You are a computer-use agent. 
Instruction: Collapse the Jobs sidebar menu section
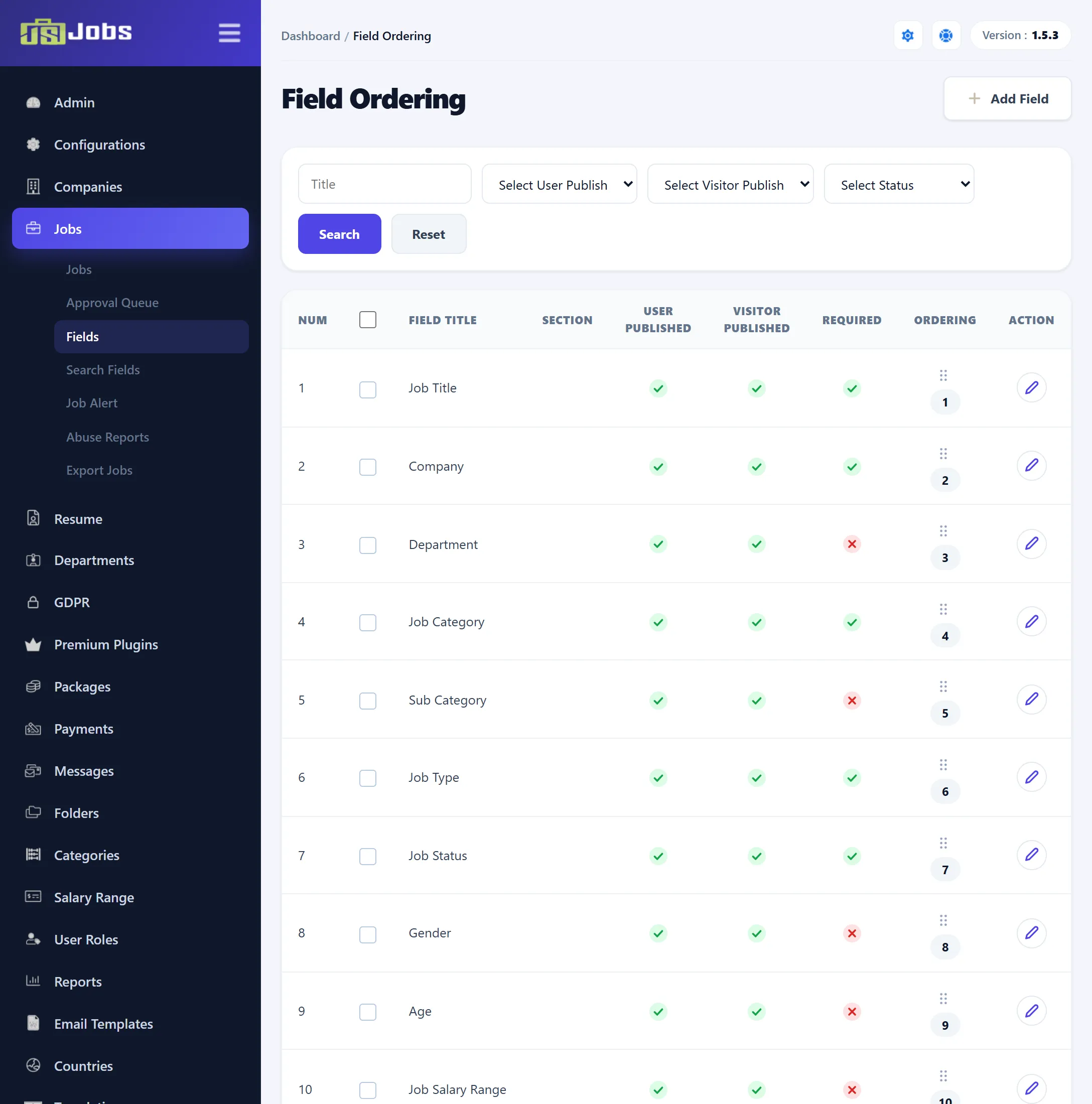130,228
